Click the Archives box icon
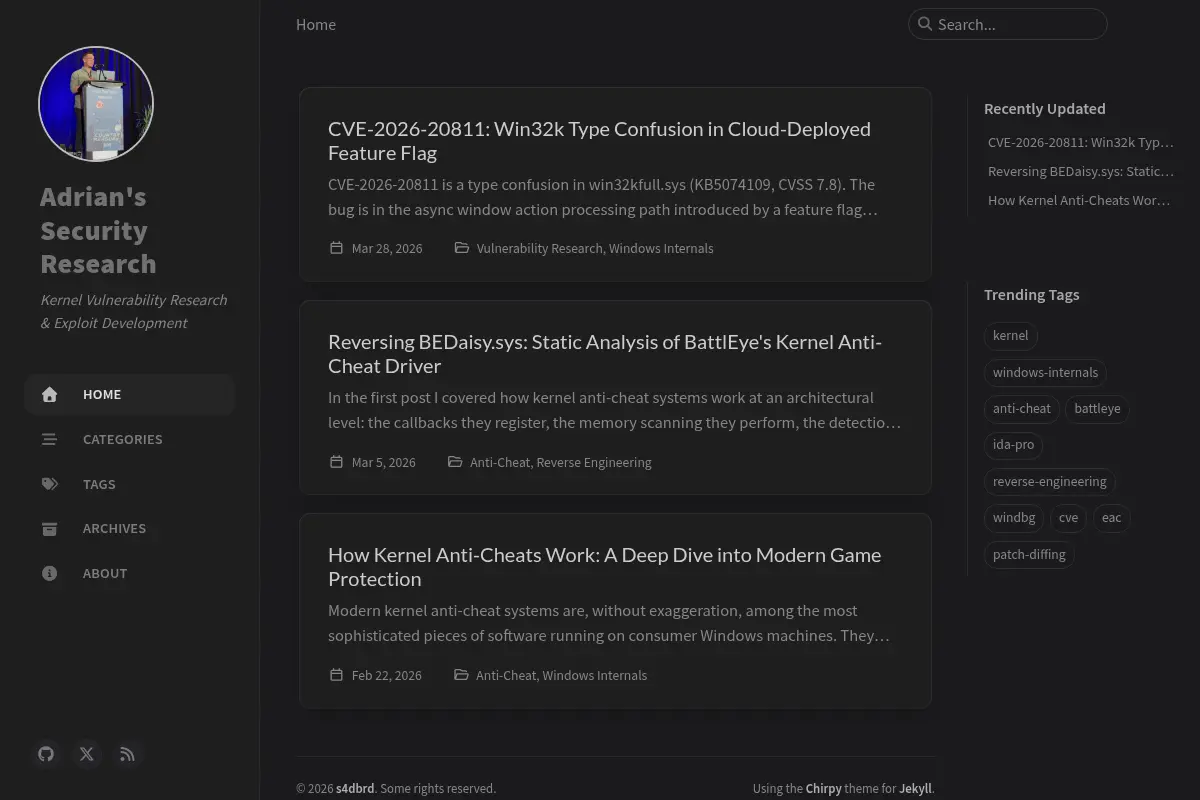Image resolution: width=1200 pixels, height=800 pixels. pos(49,528)
